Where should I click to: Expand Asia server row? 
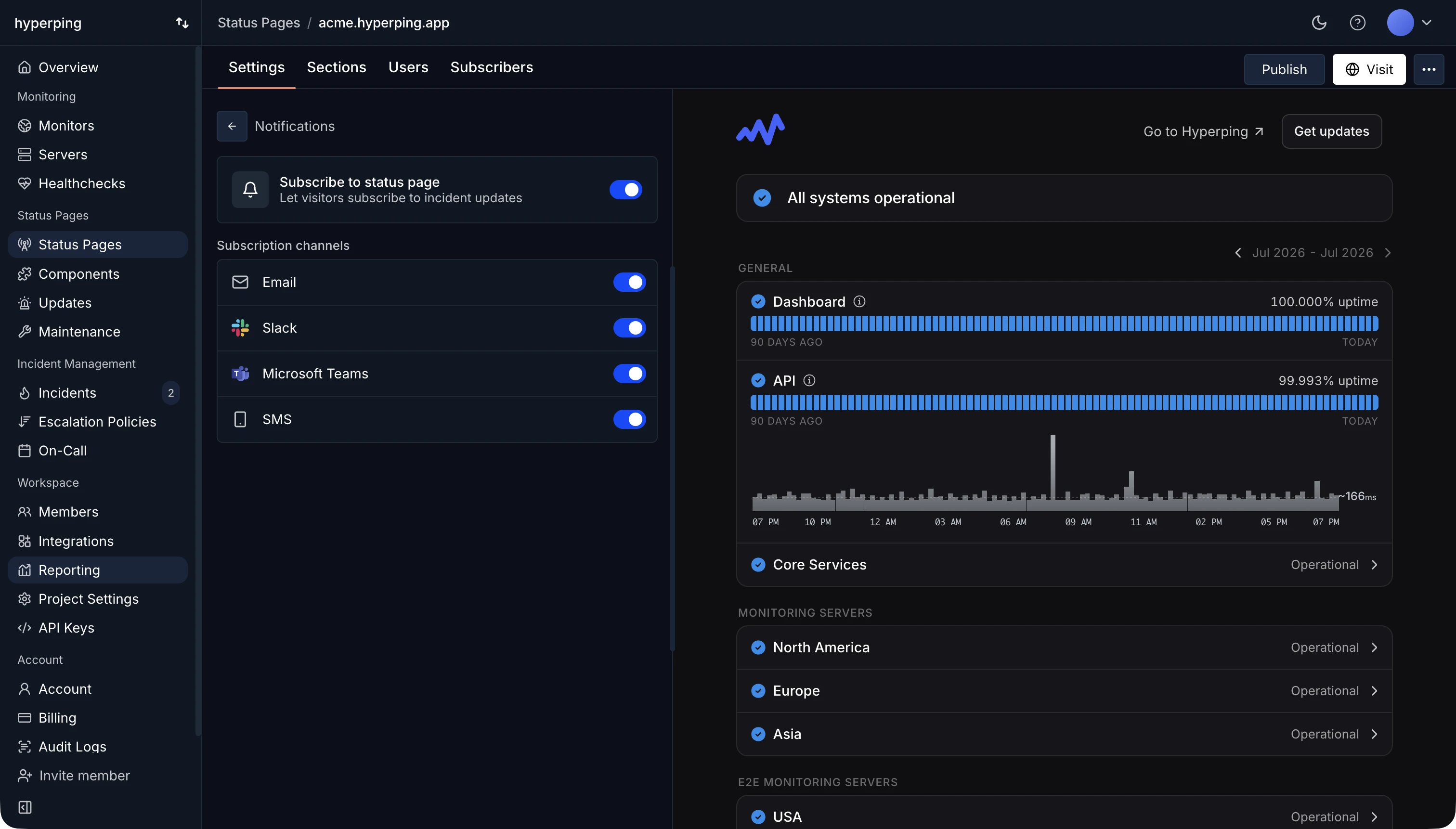point(1064,735)
